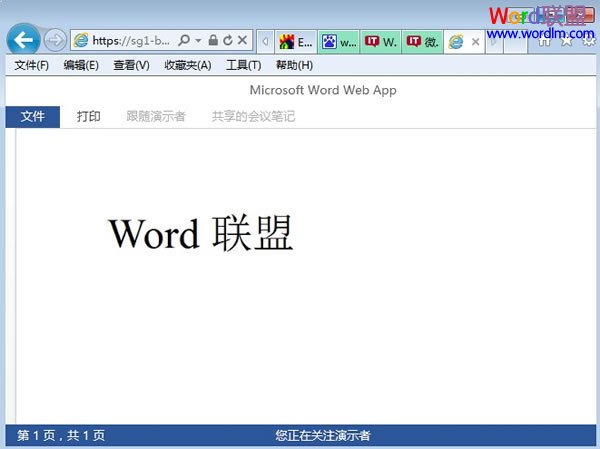Click the search magnifier in address bar
This screenshot has width=600, height=449.
[x=183, y=41]
